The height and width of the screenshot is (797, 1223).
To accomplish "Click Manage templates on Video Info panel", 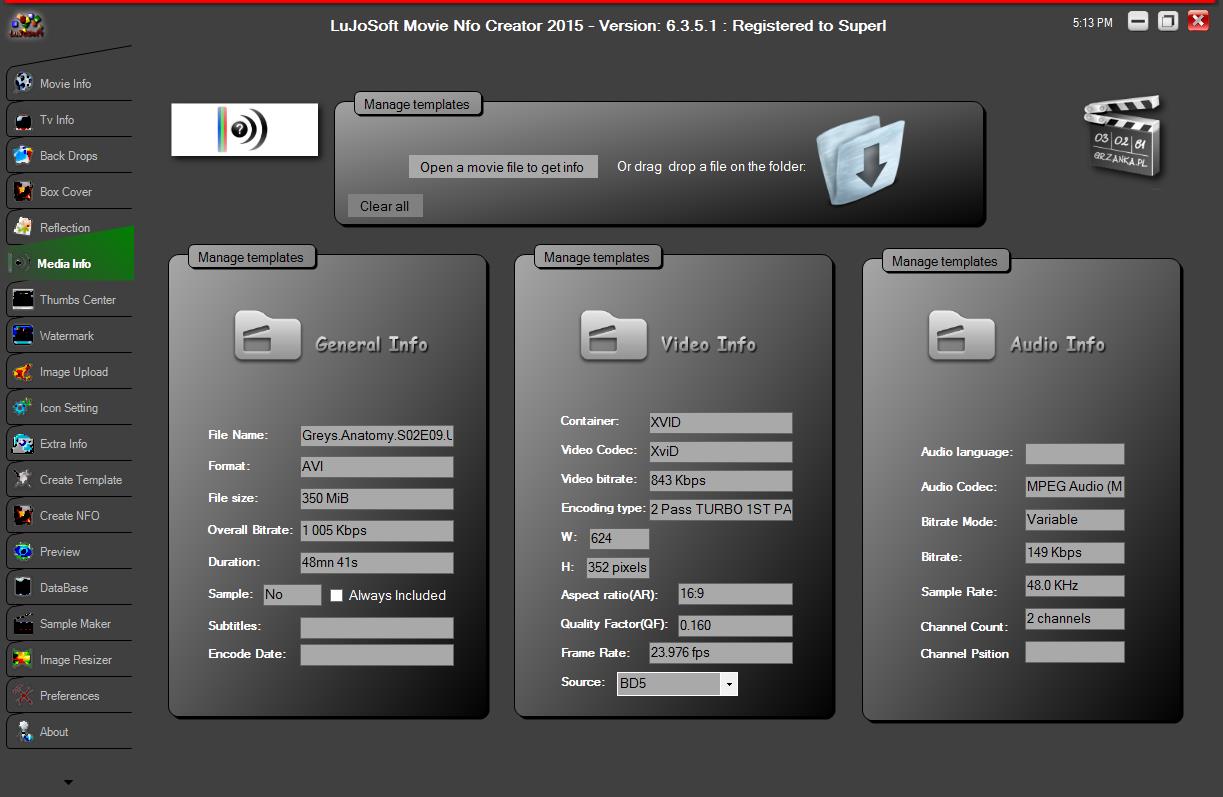I will 597,257.
